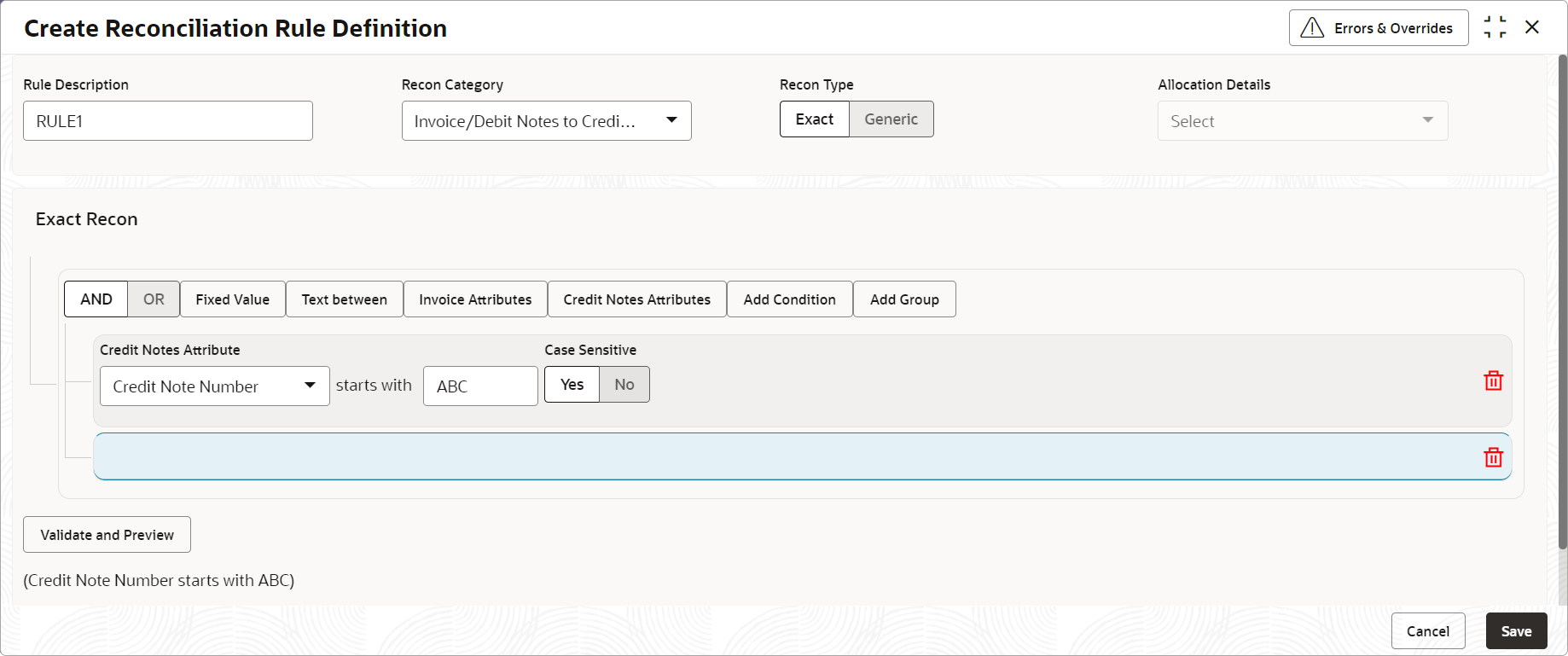This screenshot has width=1568, height=656.
Task: Close the Create Reconciliation Rule dialog
Action: (x=1532, y=27)
